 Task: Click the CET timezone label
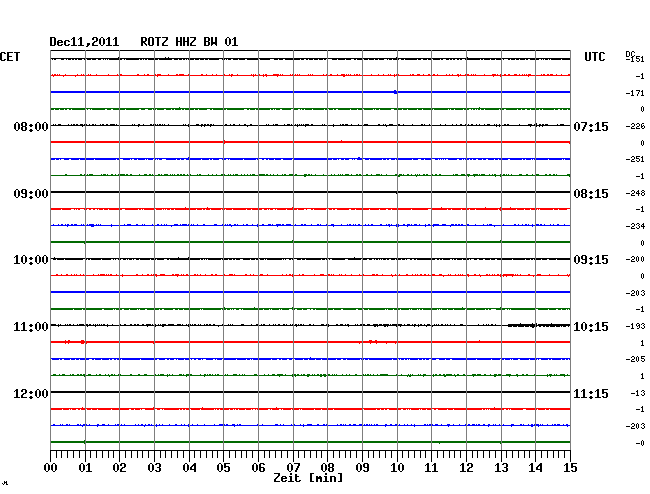(x=10, y=57)
